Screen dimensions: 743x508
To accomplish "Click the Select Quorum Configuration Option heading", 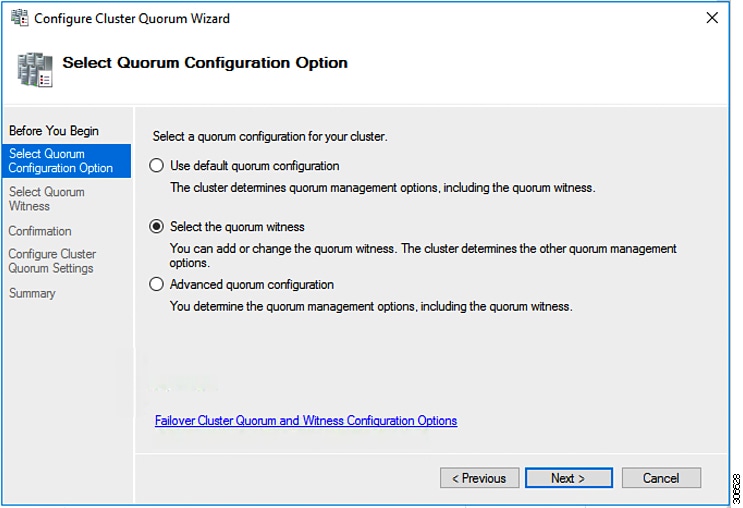I will click(x=205, y=63).
